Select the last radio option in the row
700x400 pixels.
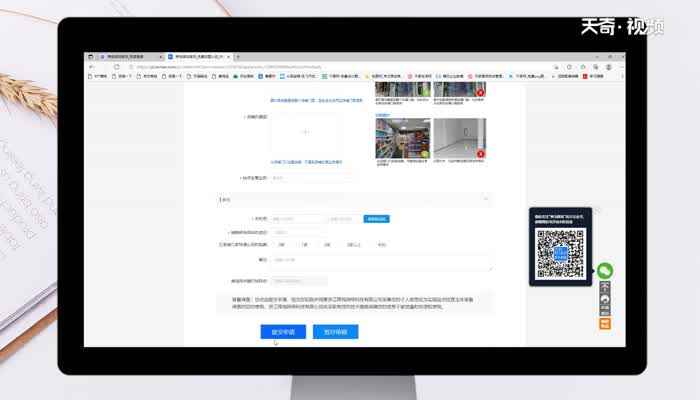375,244
